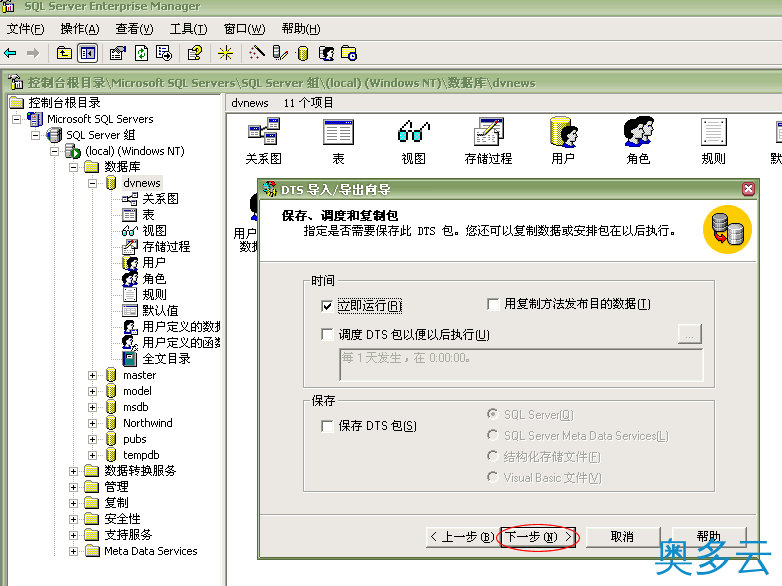Click the New Job folder-clock toolbar icon

click(x=349, y=53)
